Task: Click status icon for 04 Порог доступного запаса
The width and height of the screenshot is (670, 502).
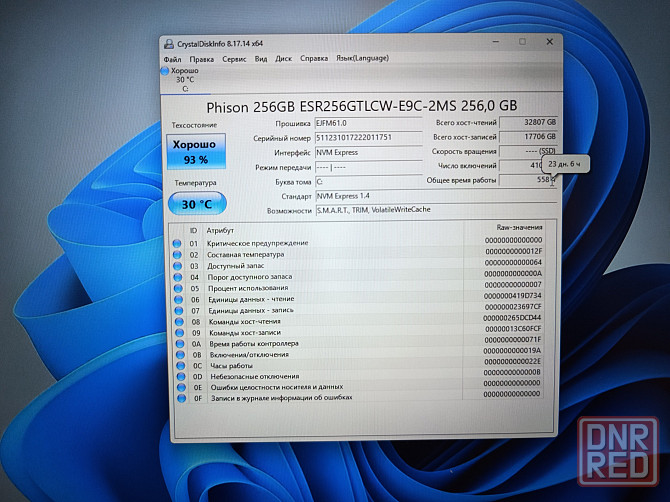Action: tap(178, 277)
